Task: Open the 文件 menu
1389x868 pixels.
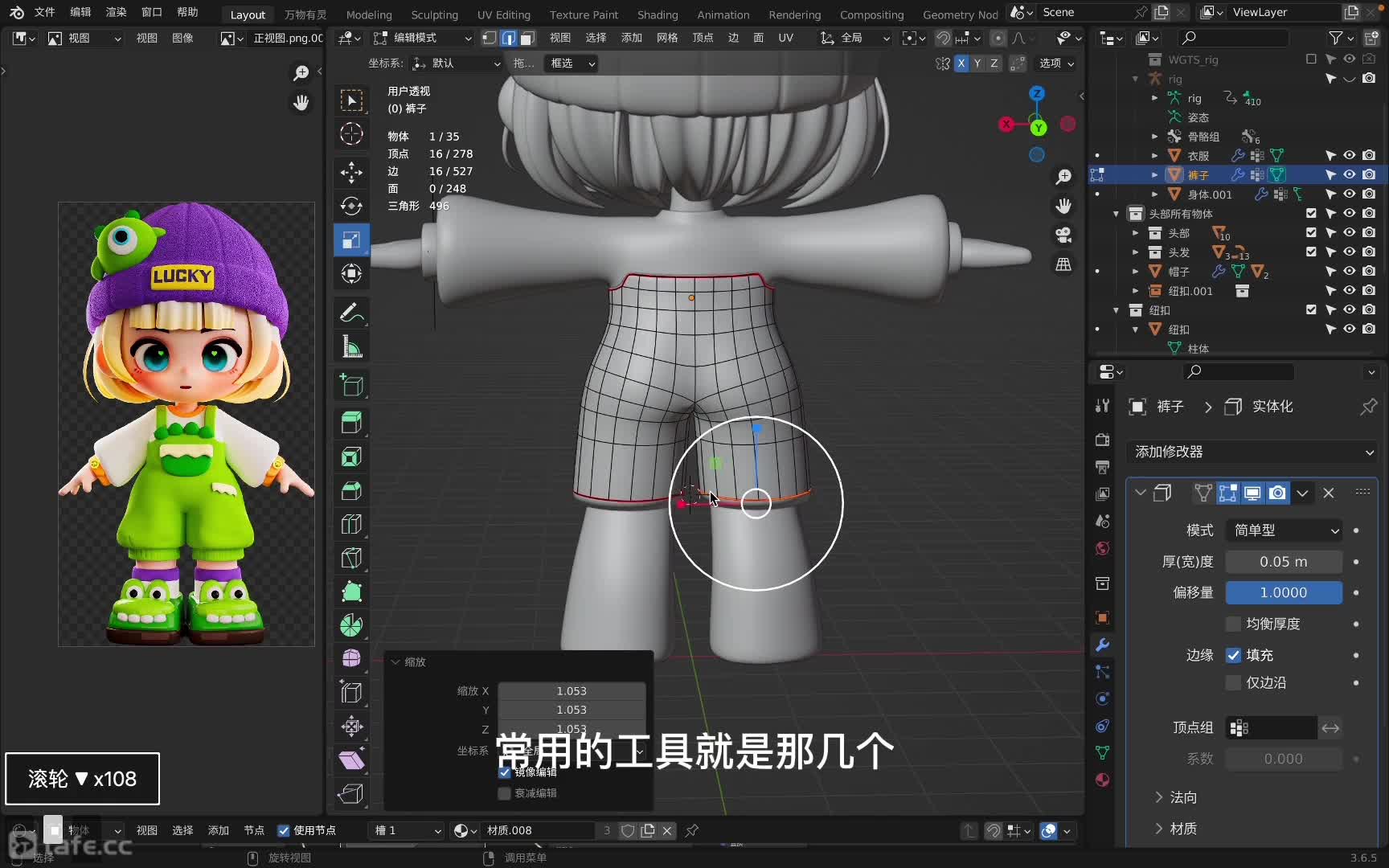Action: (x=45, y=12)
